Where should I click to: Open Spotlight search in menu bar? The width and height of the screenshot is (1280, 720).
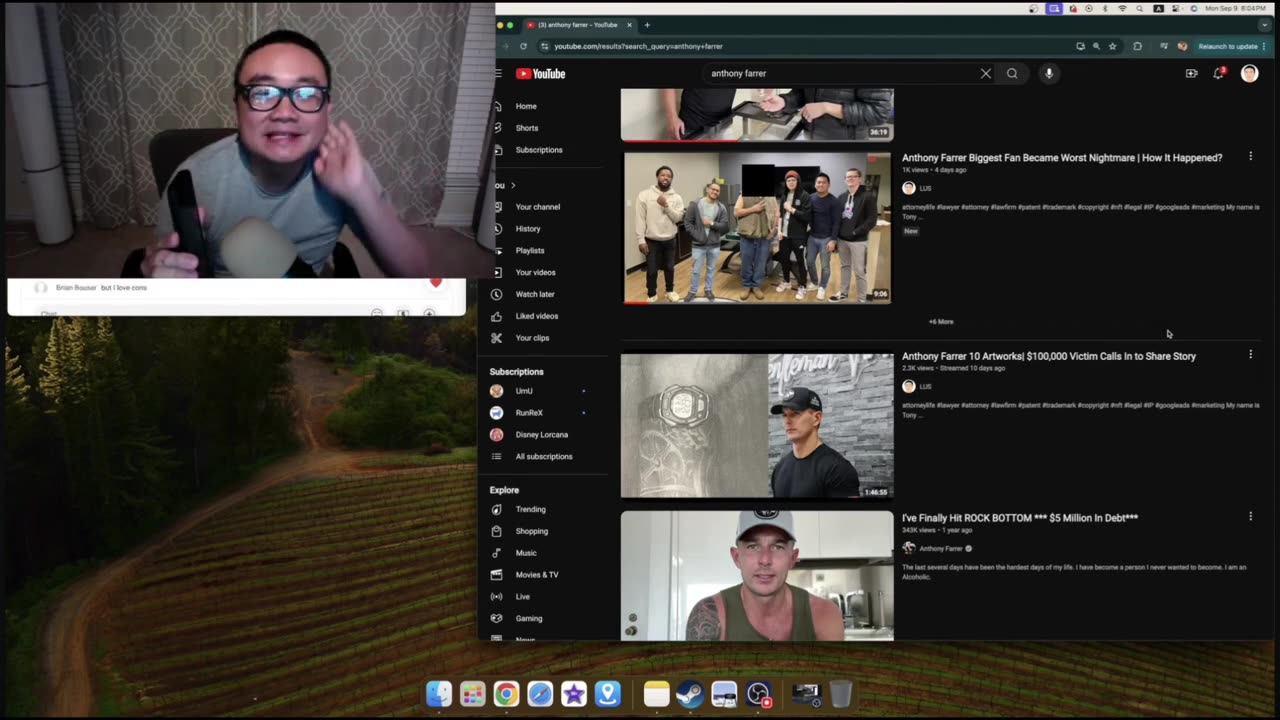1140,8
